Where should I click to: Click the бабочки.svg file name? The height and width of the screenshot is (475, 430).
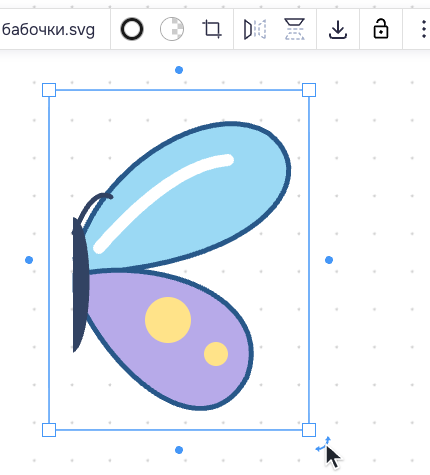point(48,30)
